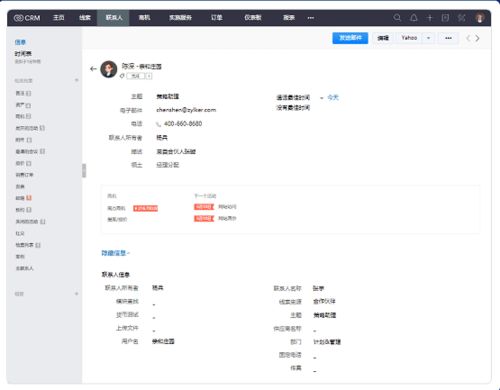This screenshot has height=390, width=500.
Task: Open the 主页 home tab
Action: (59, 18)
